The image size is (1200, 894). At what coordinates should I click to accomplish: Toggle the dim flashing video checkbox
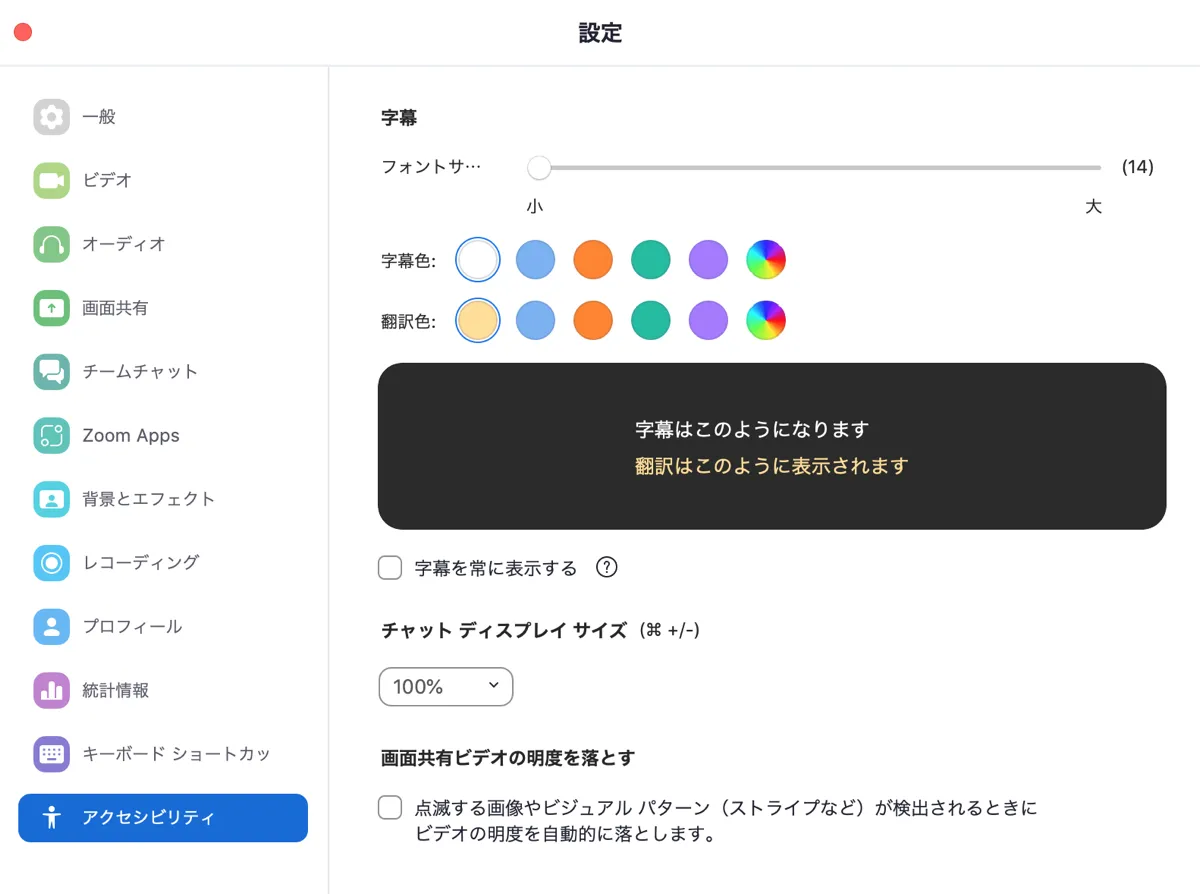point(390,808)
